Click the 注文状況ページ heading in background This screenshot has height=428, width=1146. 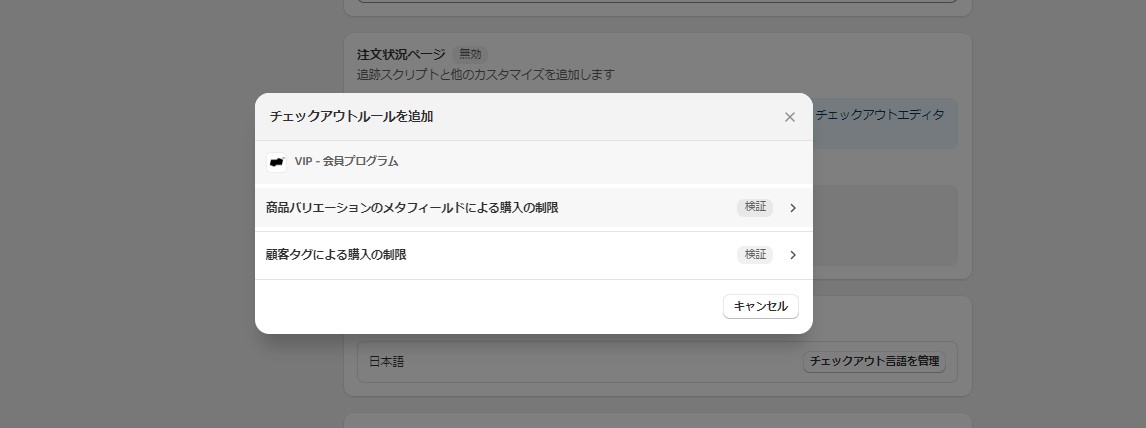[401, 55]
